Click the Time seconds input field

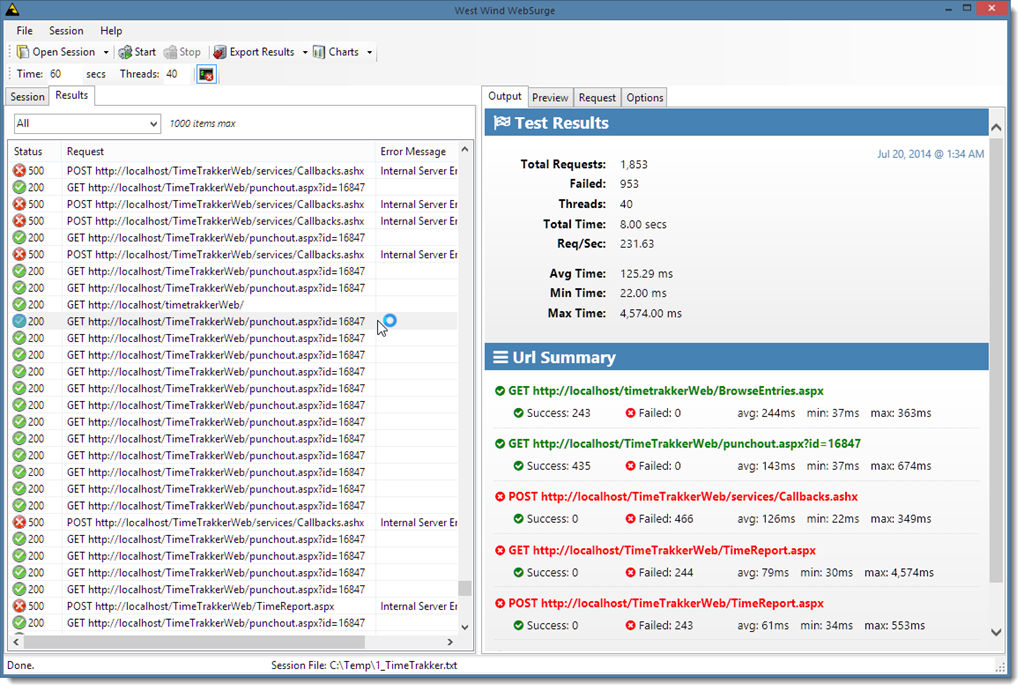coord(64,74)
